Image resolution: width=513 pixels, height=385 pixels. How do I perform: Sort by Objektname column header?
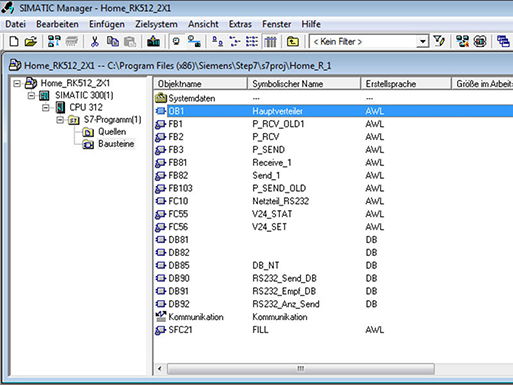point(200,83)
